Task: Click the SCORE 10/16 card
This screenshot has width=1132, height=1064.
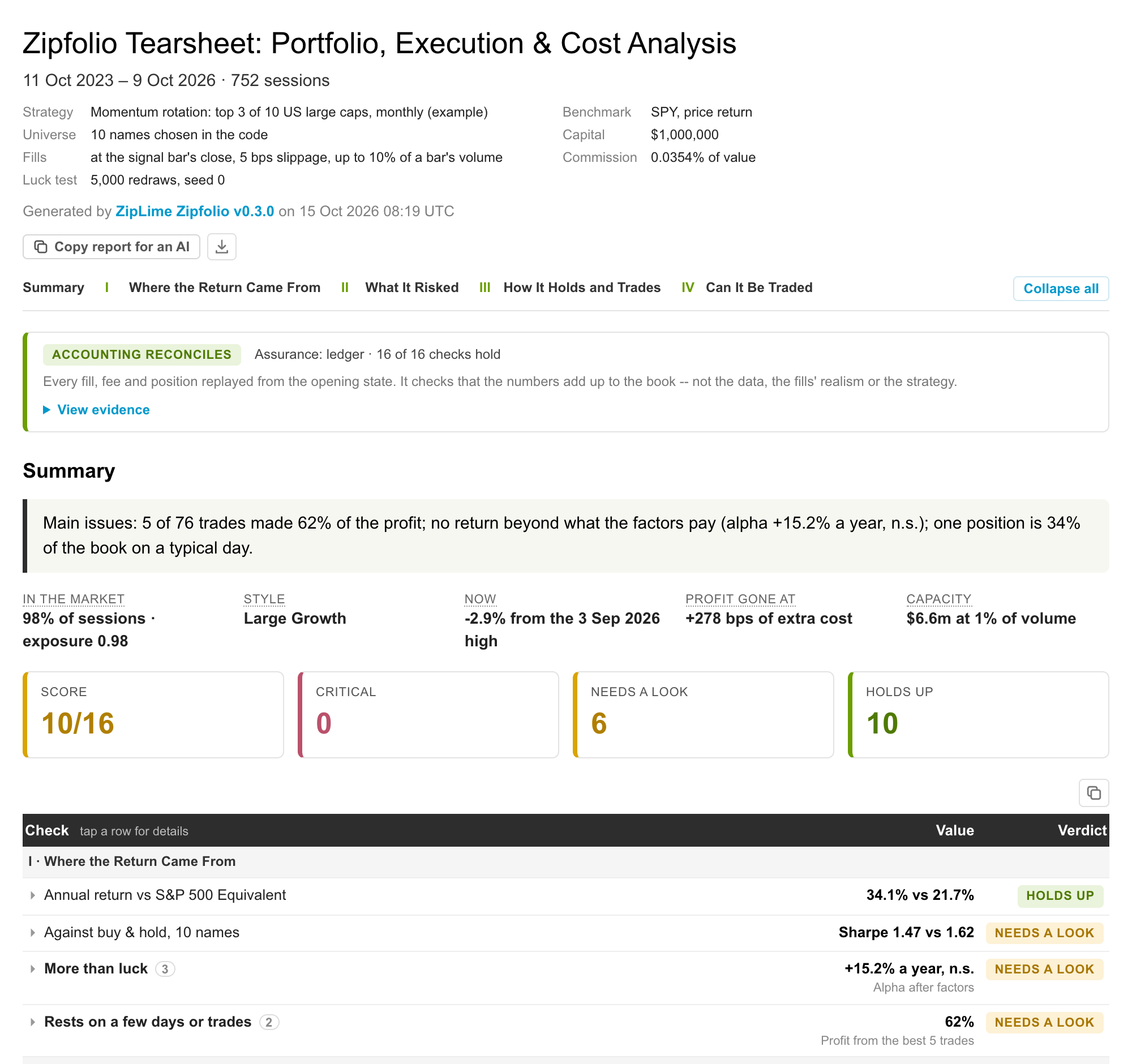Action: (153, 714)
